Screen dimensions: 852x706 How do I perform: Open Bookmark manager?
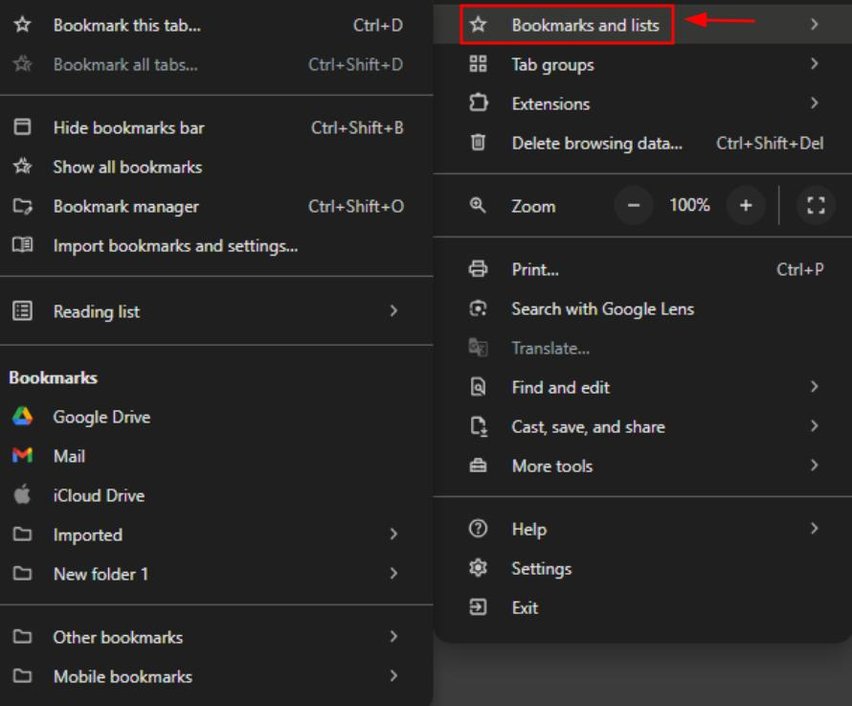216,206
